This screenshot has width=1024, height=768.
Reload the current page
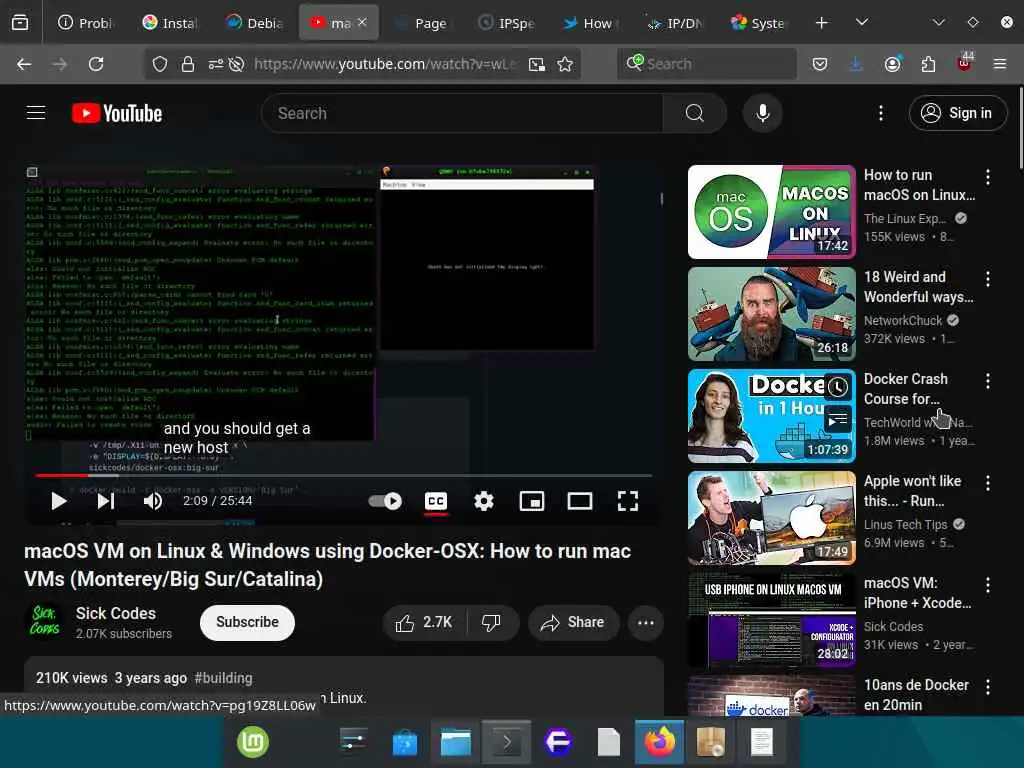pos(96,64)
